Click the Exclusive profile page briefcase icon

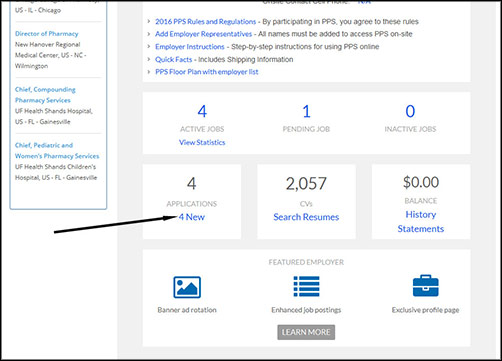426,286
